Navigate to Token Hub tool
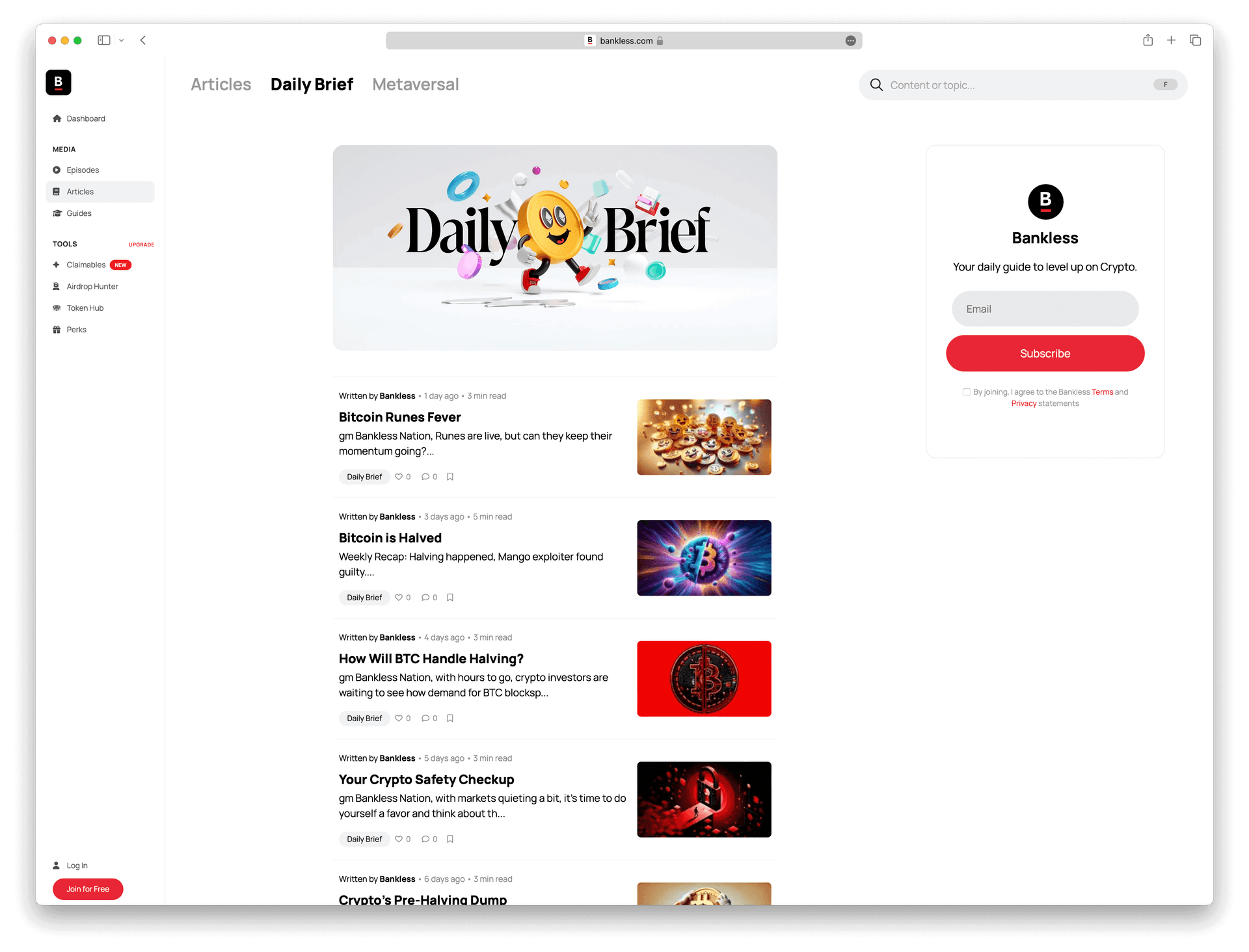The image size is (1249, 952). coord(85,308)
